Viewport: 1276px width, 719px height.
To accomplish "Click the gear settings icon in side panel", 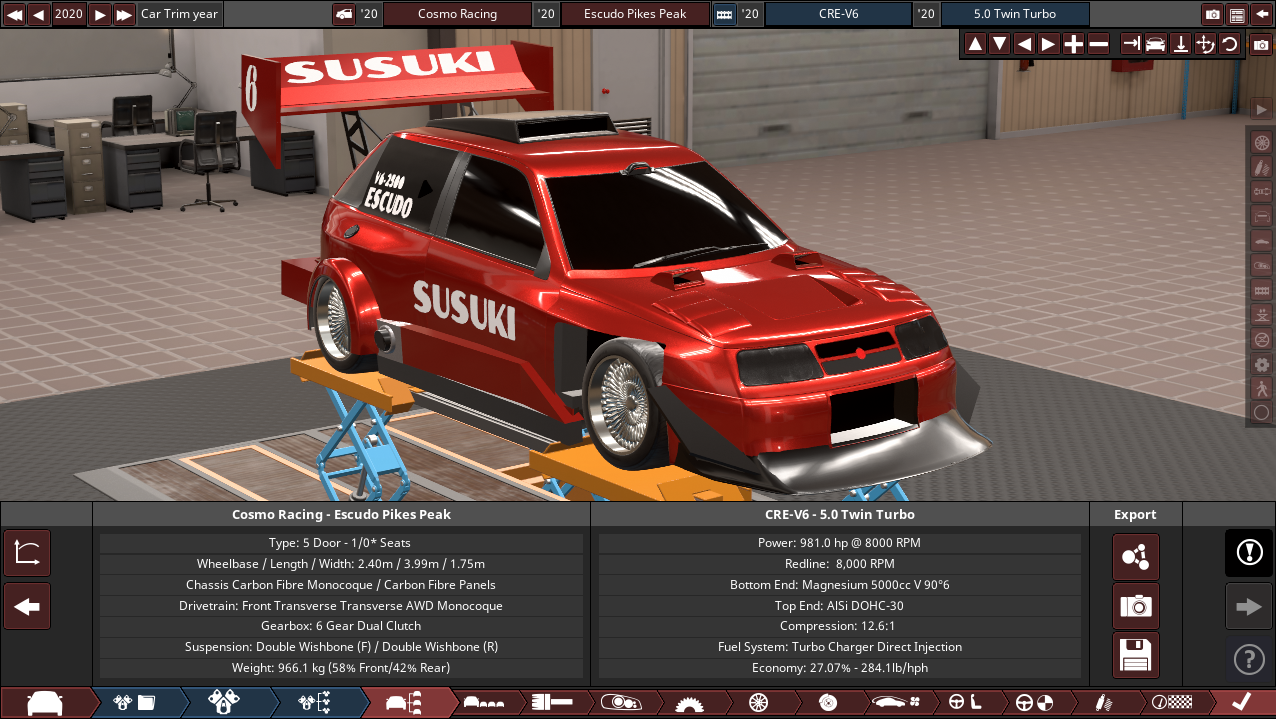I will 1261,364.
